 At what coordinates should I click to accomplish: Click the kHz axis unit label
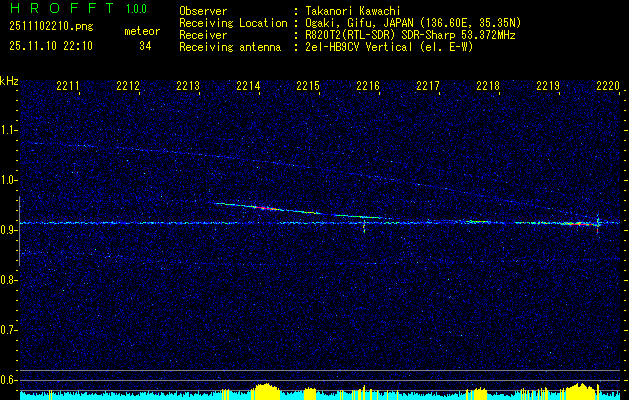point(10,81)
